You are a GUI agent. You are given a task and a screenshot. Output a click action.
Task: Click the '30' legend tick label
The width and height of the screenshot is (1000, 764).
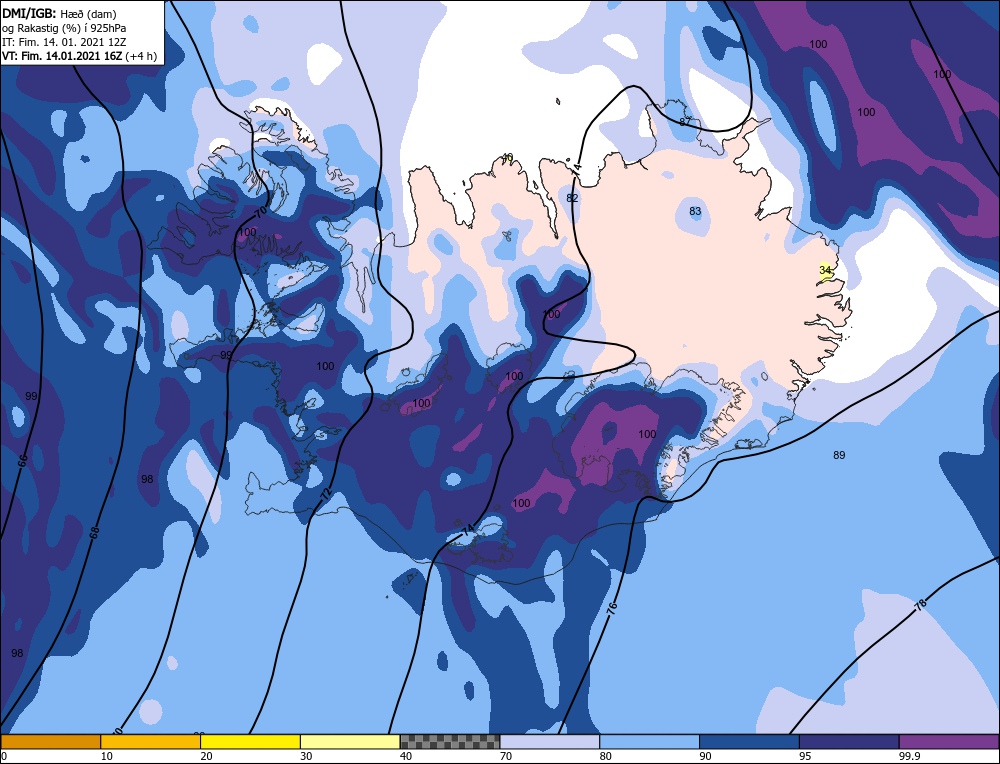point(306,756)
